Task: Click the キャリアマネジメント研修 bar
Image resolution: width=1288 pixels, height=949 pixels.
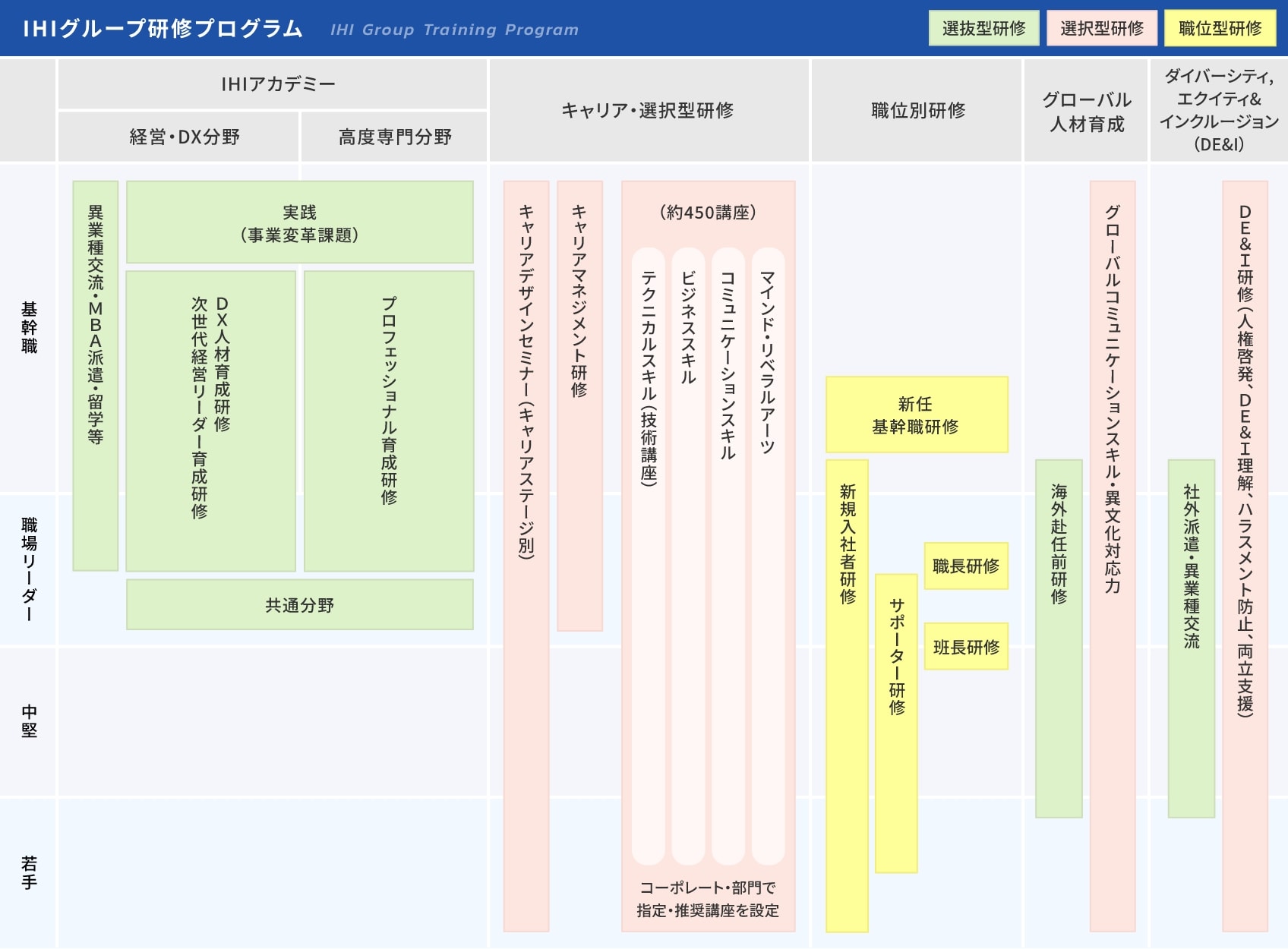Action: (580, 405)
